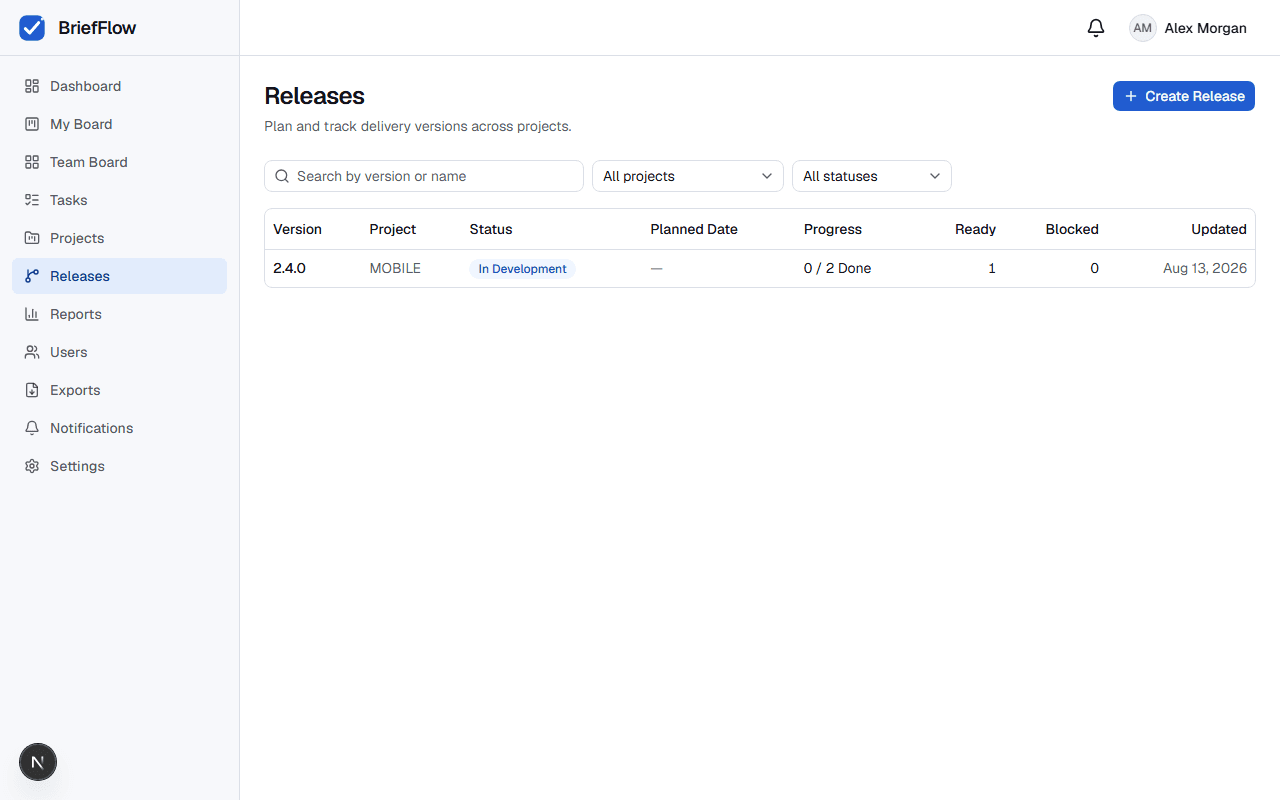Click the Users people icon
The width and height of the screenshot is (1280, 800).
32,352
